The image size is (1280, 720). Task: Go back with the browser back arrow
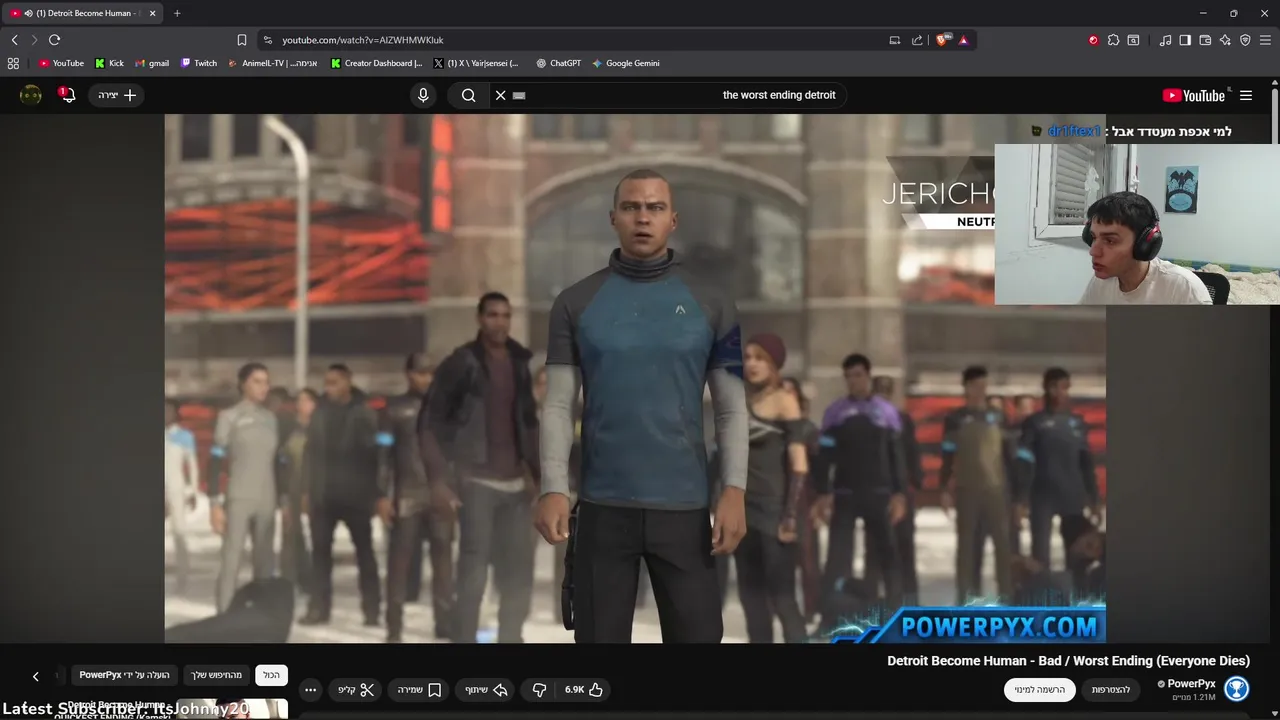[15, 40]
